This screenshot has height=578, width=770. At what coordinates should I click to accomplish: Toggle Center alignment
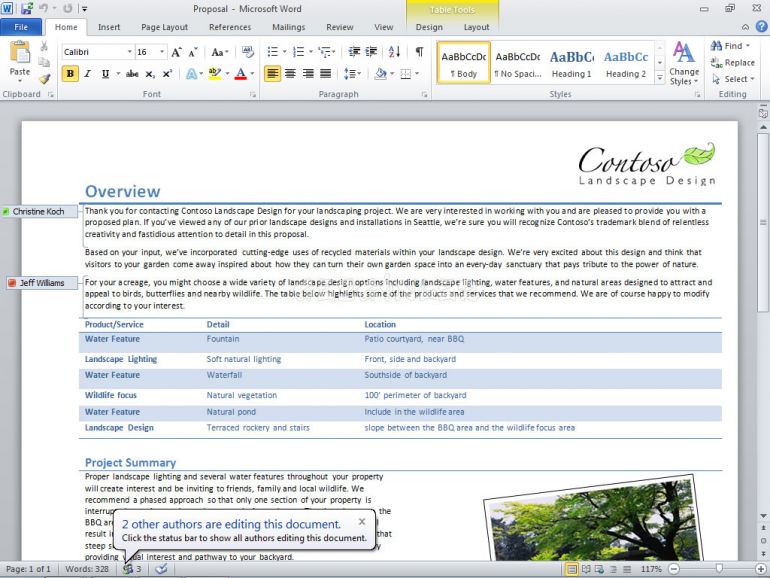click(x=290, y=74)
